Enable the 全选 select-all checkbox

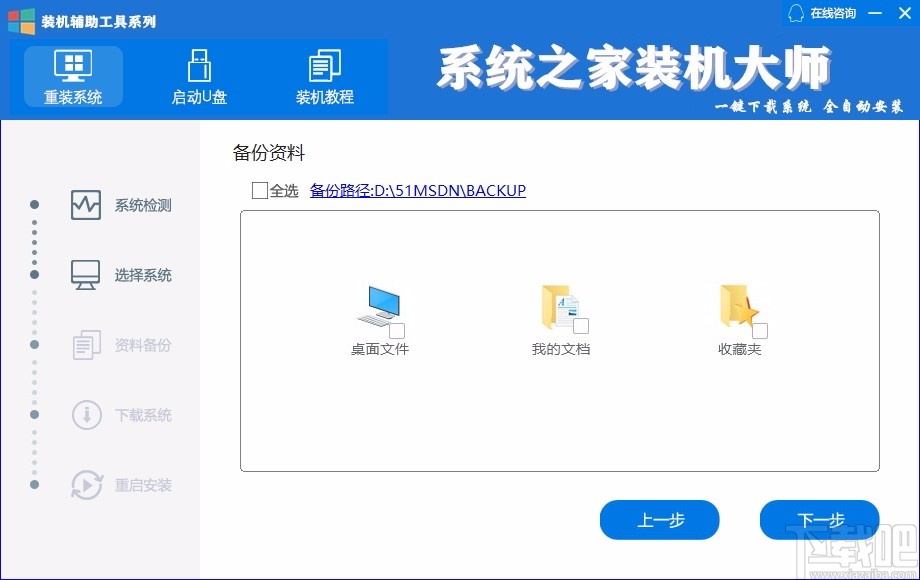pyautogui.click(x=259, y=190)
